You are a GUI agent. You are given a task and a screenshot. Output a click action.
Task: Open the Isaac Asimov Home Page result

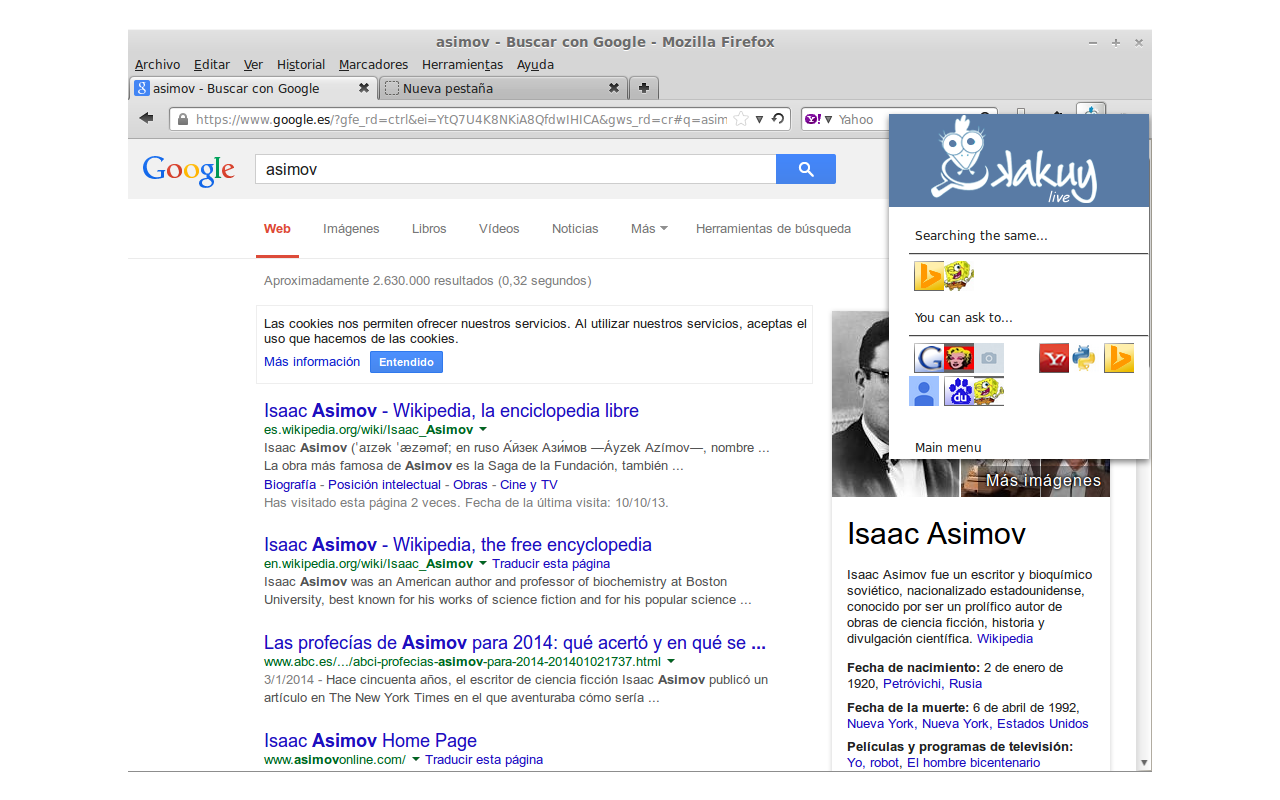click(370, 741)
